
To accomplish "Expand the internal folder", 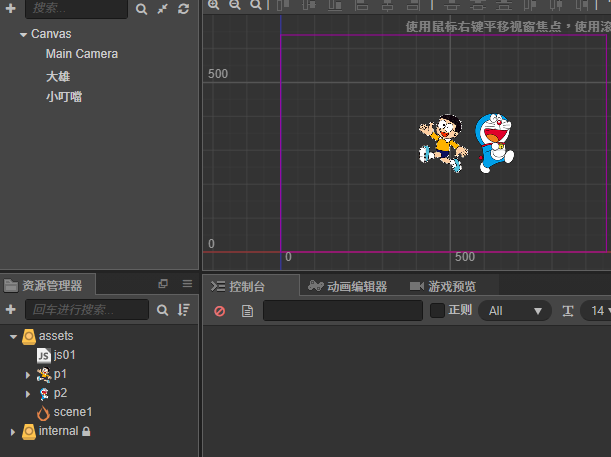I will coord(13,432).
